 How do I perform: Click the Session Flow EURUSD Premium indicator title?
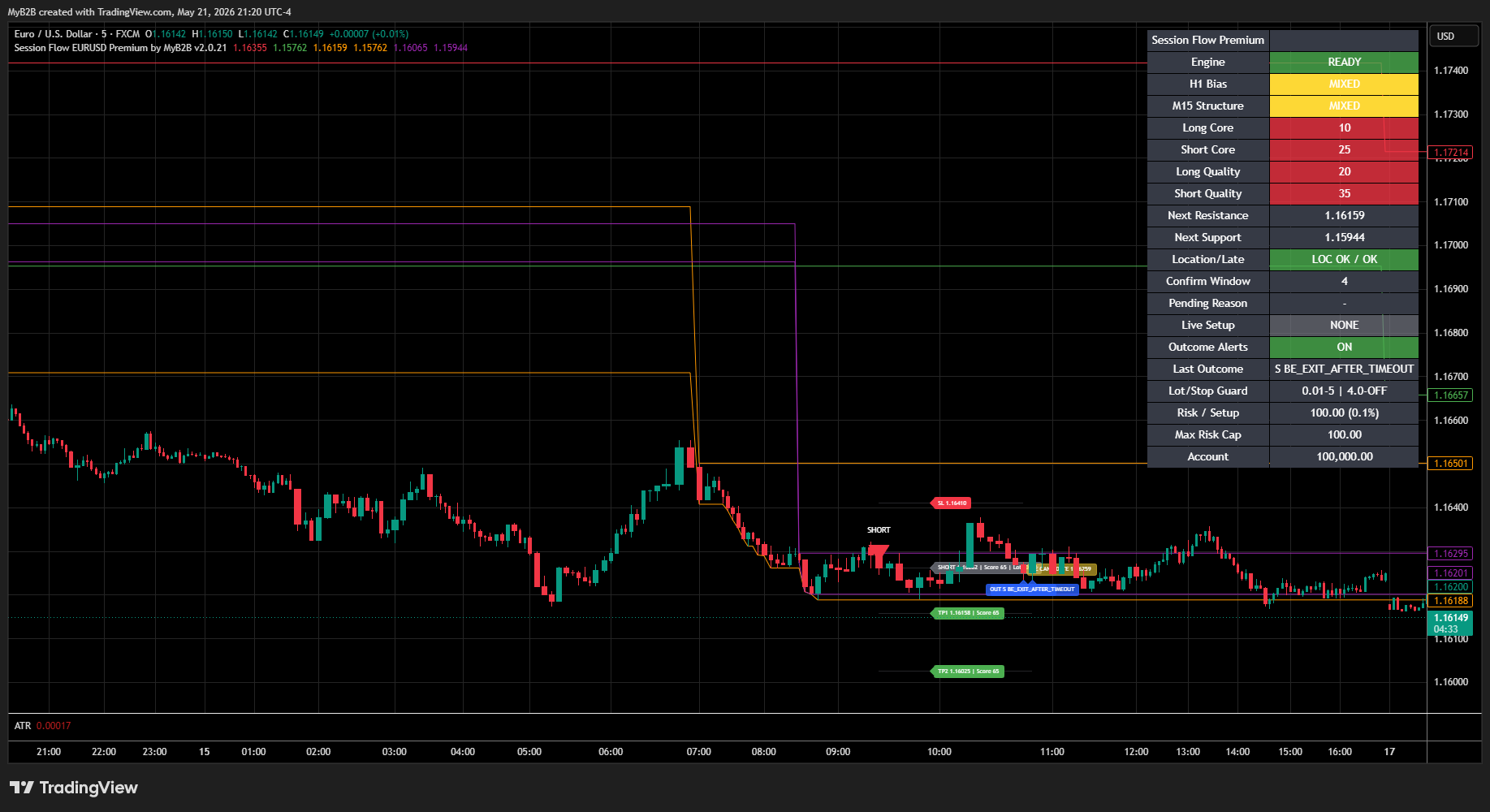(120, 48)
